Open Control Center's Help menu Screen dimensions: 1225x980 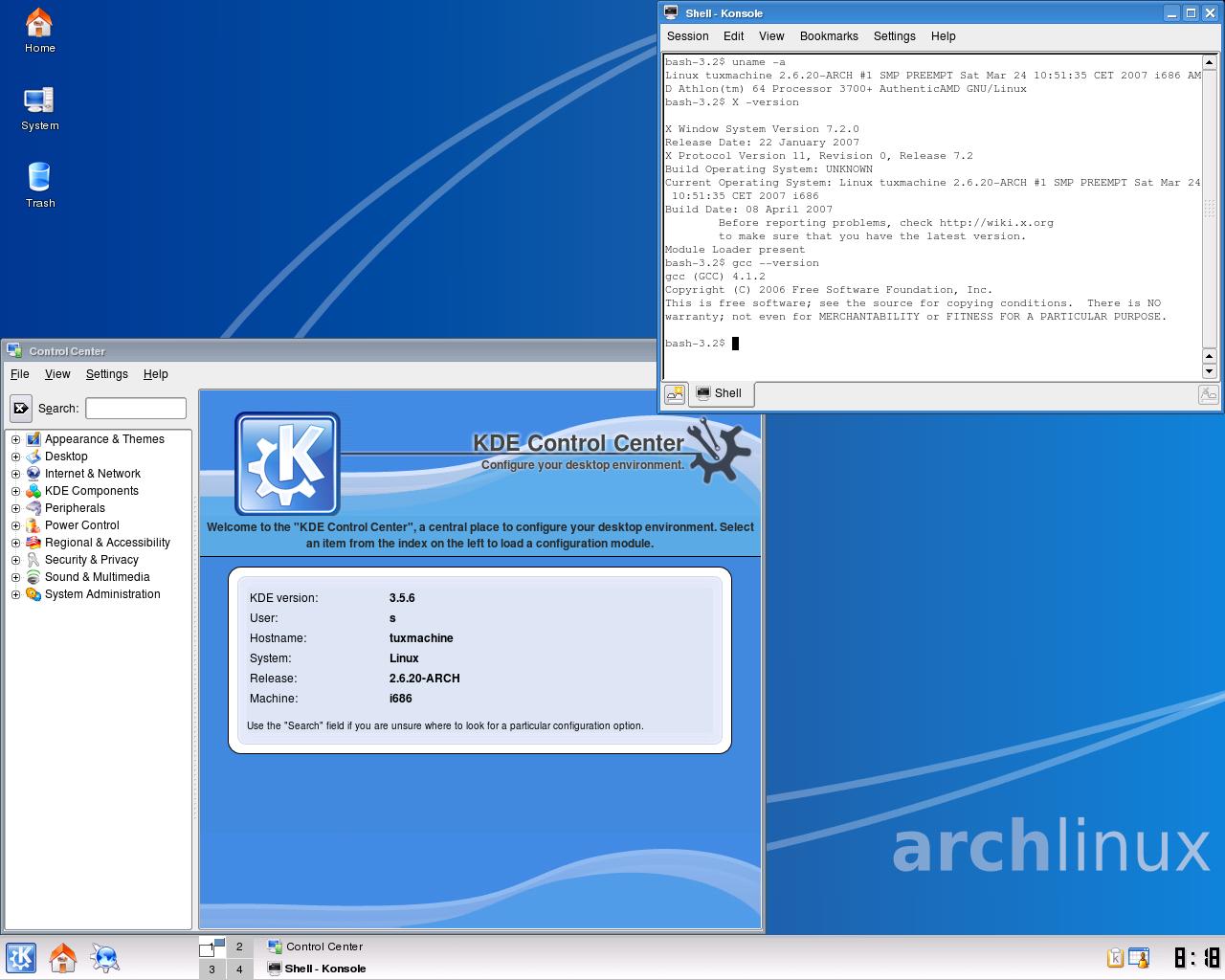156,374
